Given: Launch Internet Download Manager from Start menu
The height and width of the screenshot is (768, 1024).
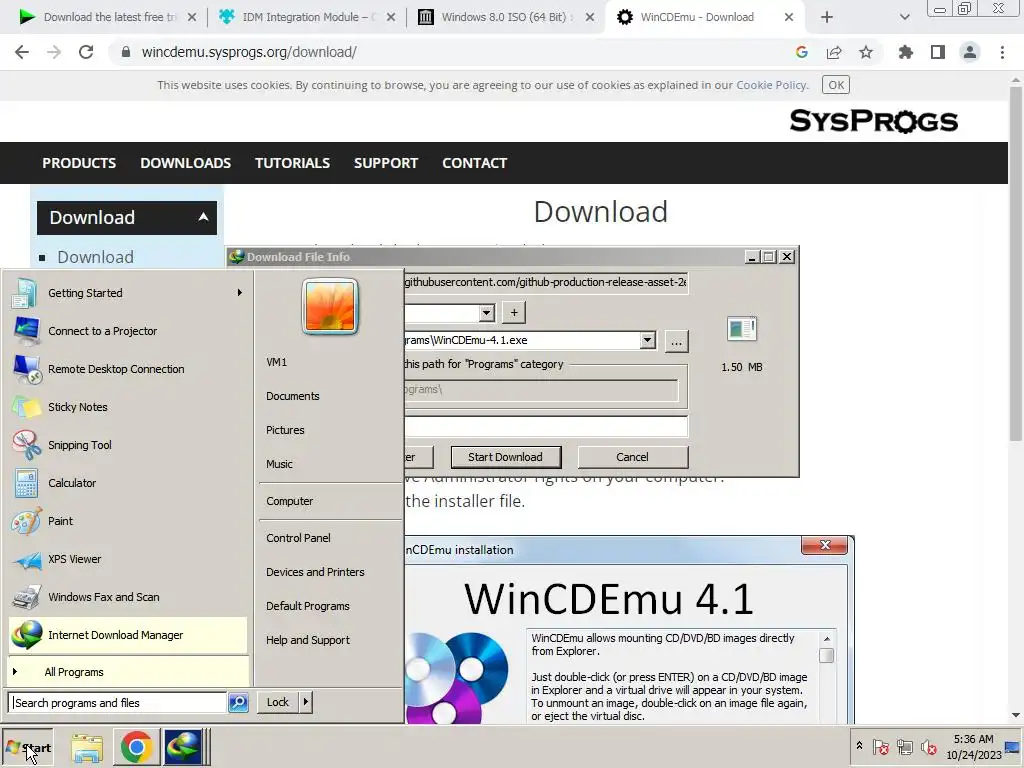Looking at the screenshot, I should (x=129, y=635).
